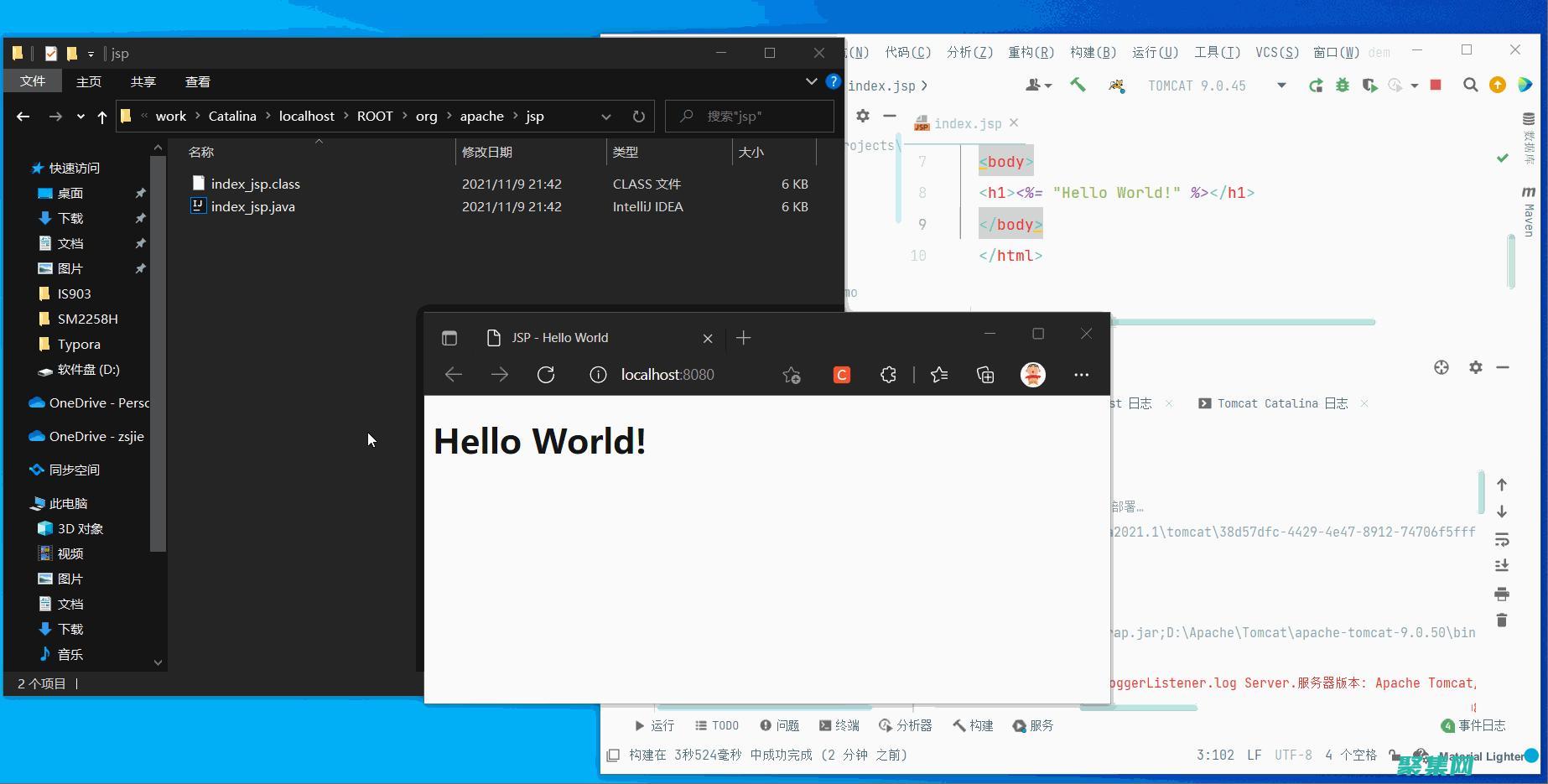Open the Collections icon in Edge toolbar
The width and height of the screenshot is (1548, 784).
coord(985,375)
